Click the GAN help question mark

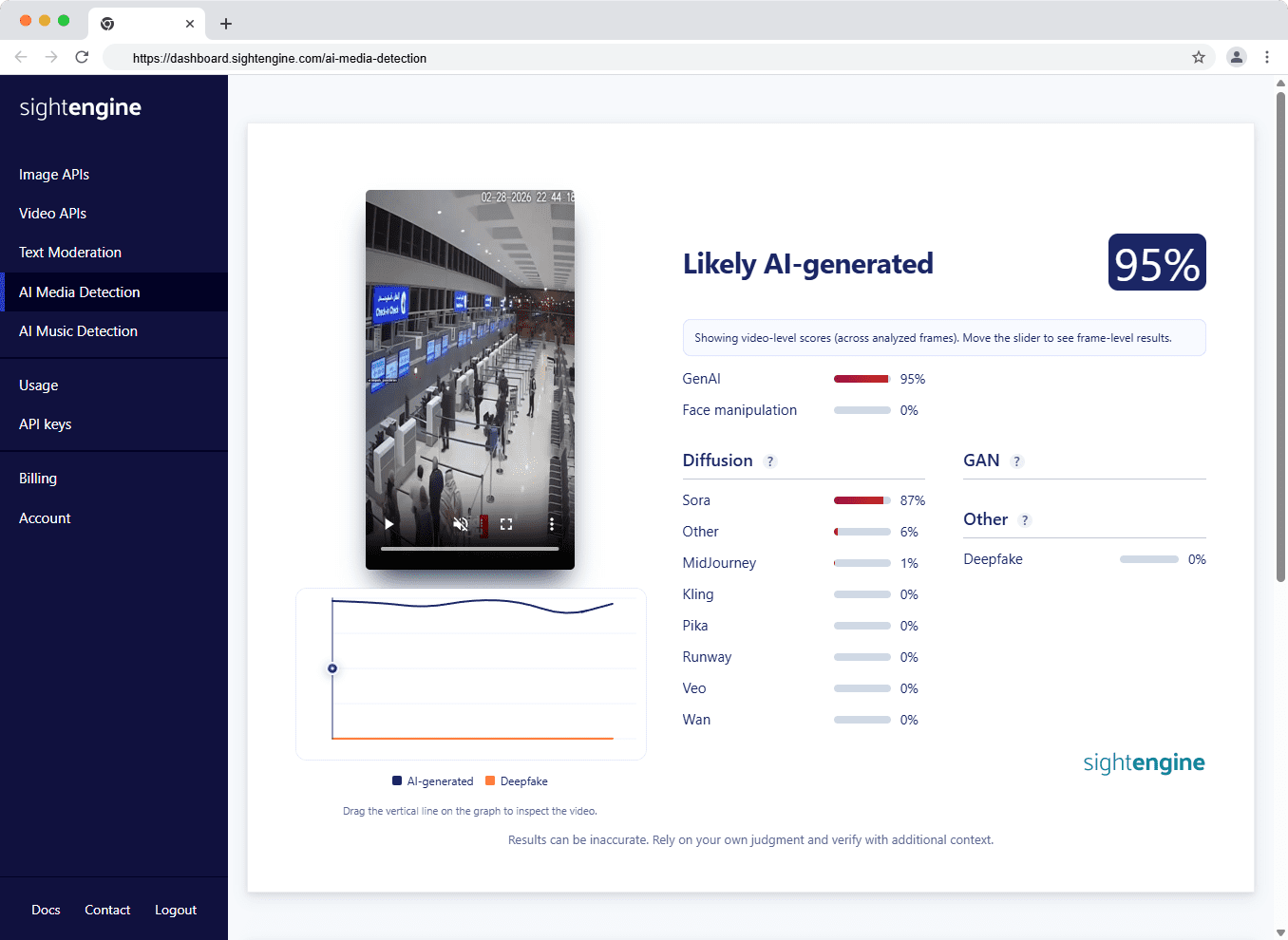point(1016,461)
